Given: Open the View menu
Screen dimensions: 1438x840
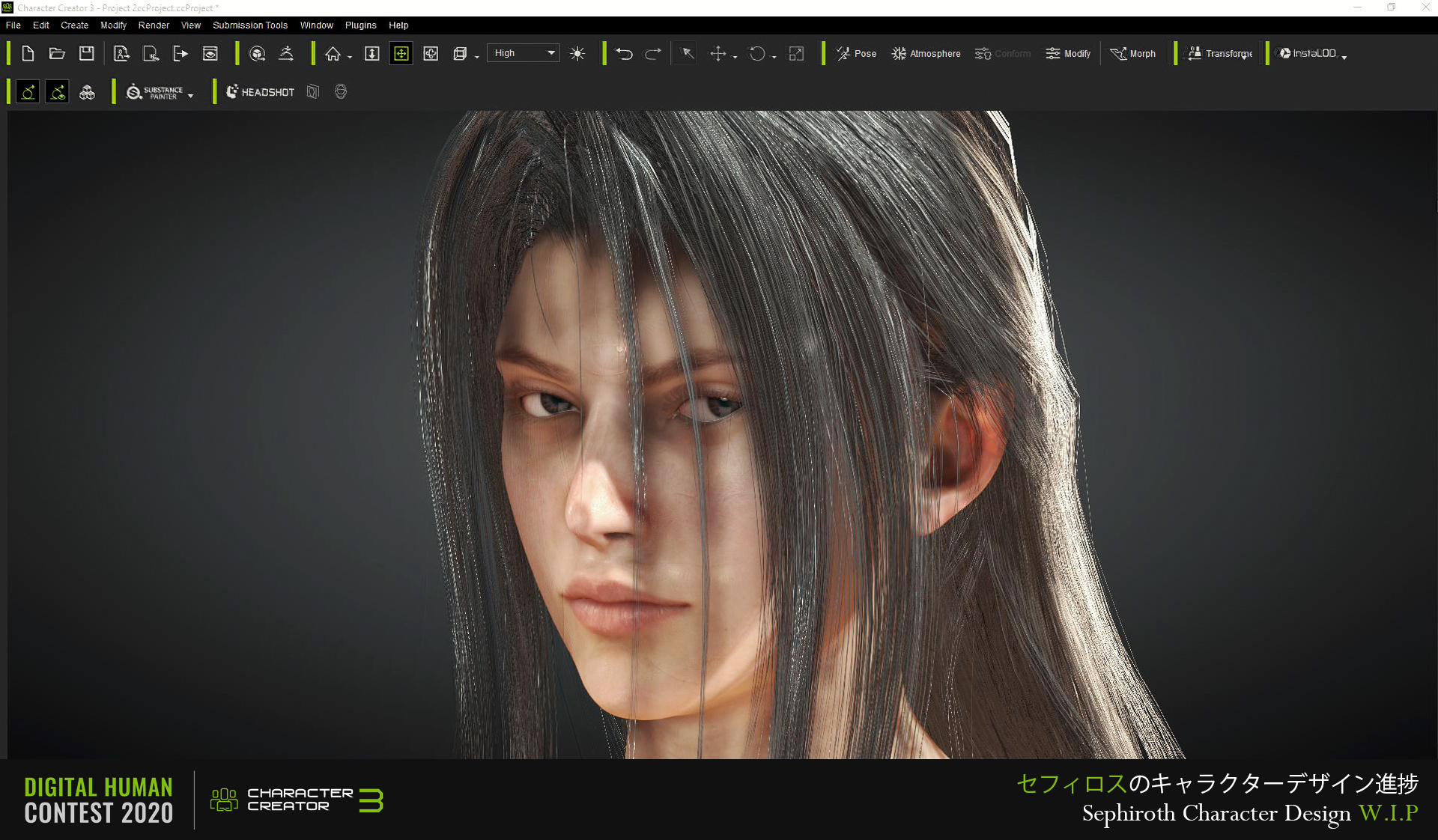Looking at the screenshot, I should [191, 25].
